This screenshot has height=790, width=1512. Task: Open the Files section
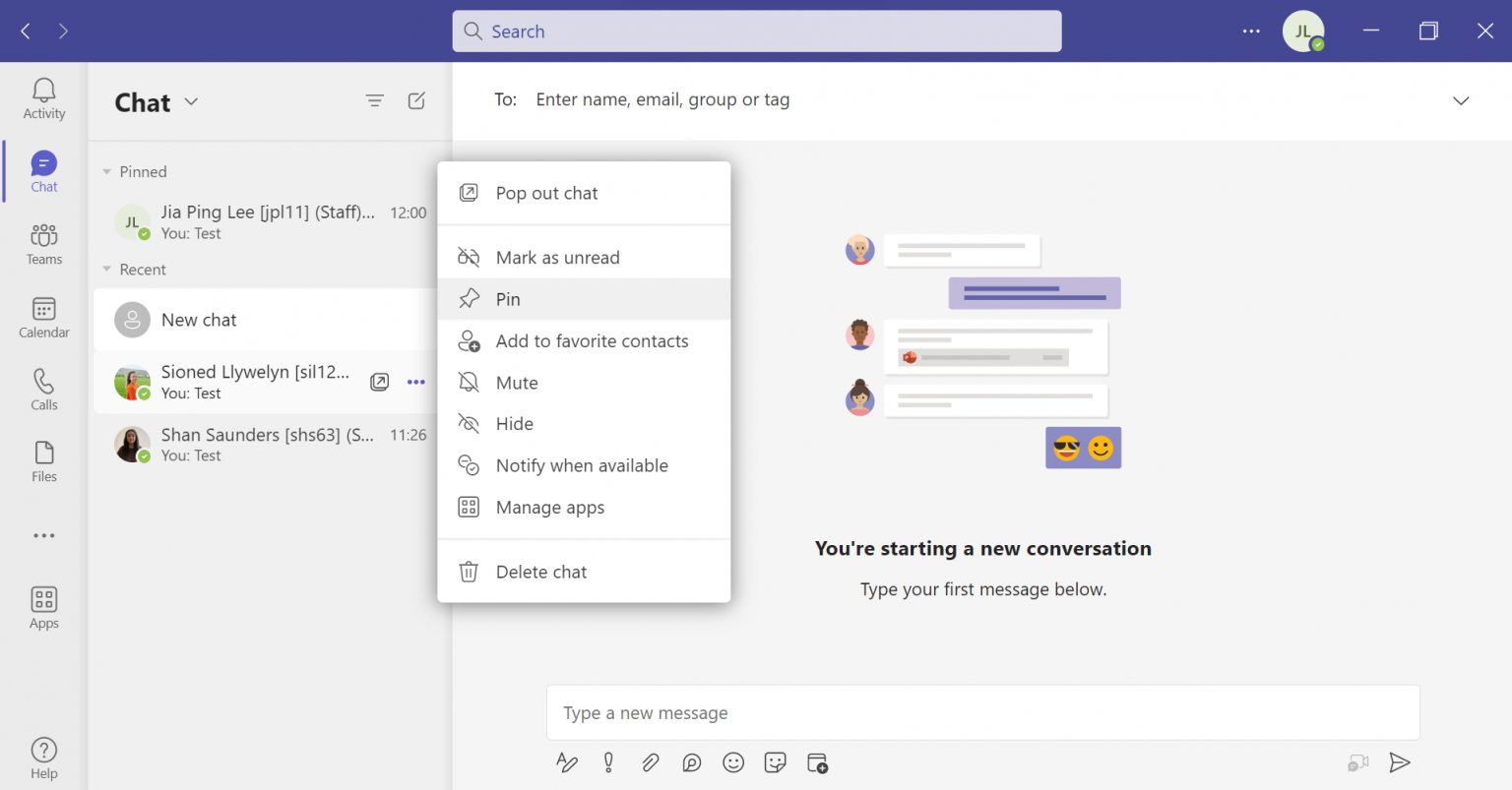click(x=43, y=459)
